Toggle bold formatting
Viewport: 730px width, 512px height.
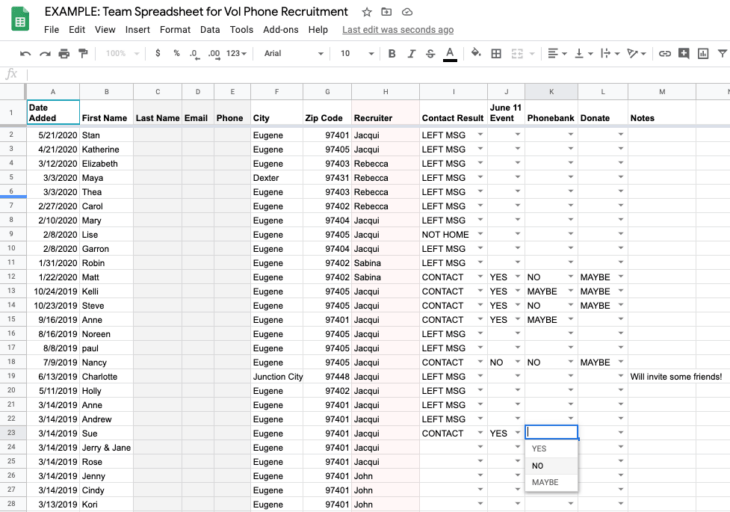pyautogui.click(x=392, y=54)
